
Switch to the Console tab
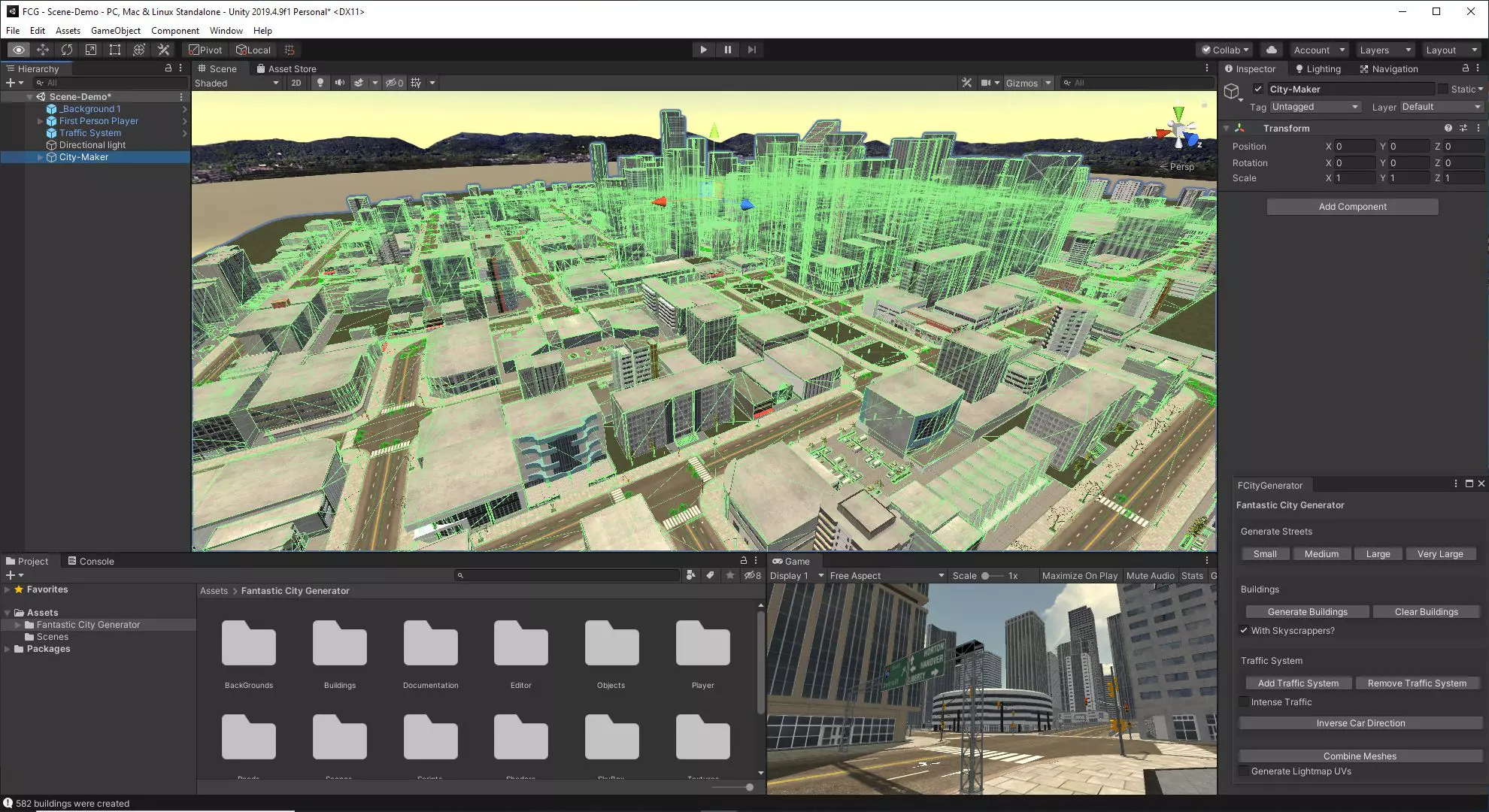pyautogui.click(x=90, y=561)
